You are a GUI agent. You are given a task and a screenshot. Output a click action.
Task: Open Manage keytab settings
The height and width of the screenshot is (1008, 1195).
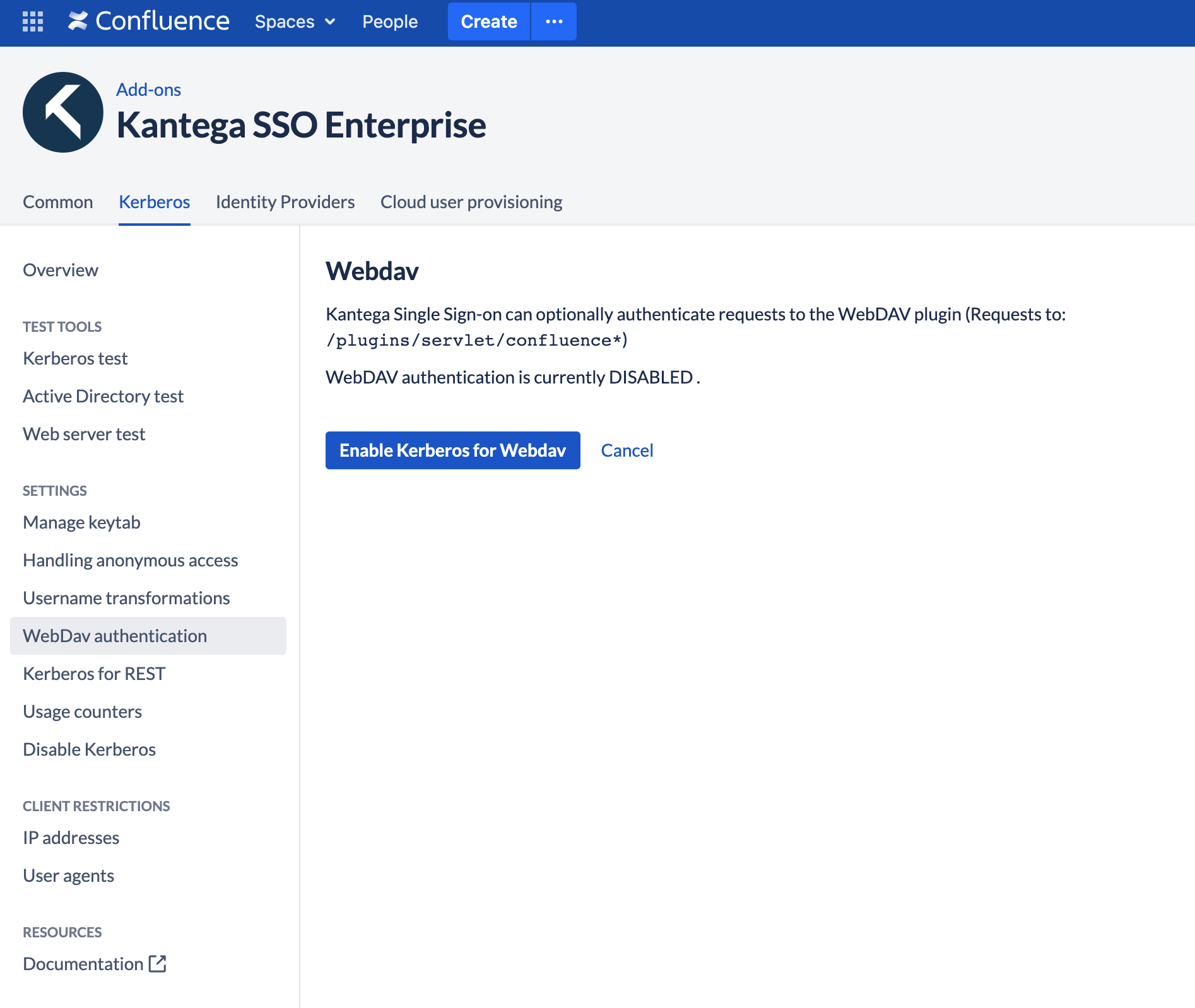tap(81, 522)
